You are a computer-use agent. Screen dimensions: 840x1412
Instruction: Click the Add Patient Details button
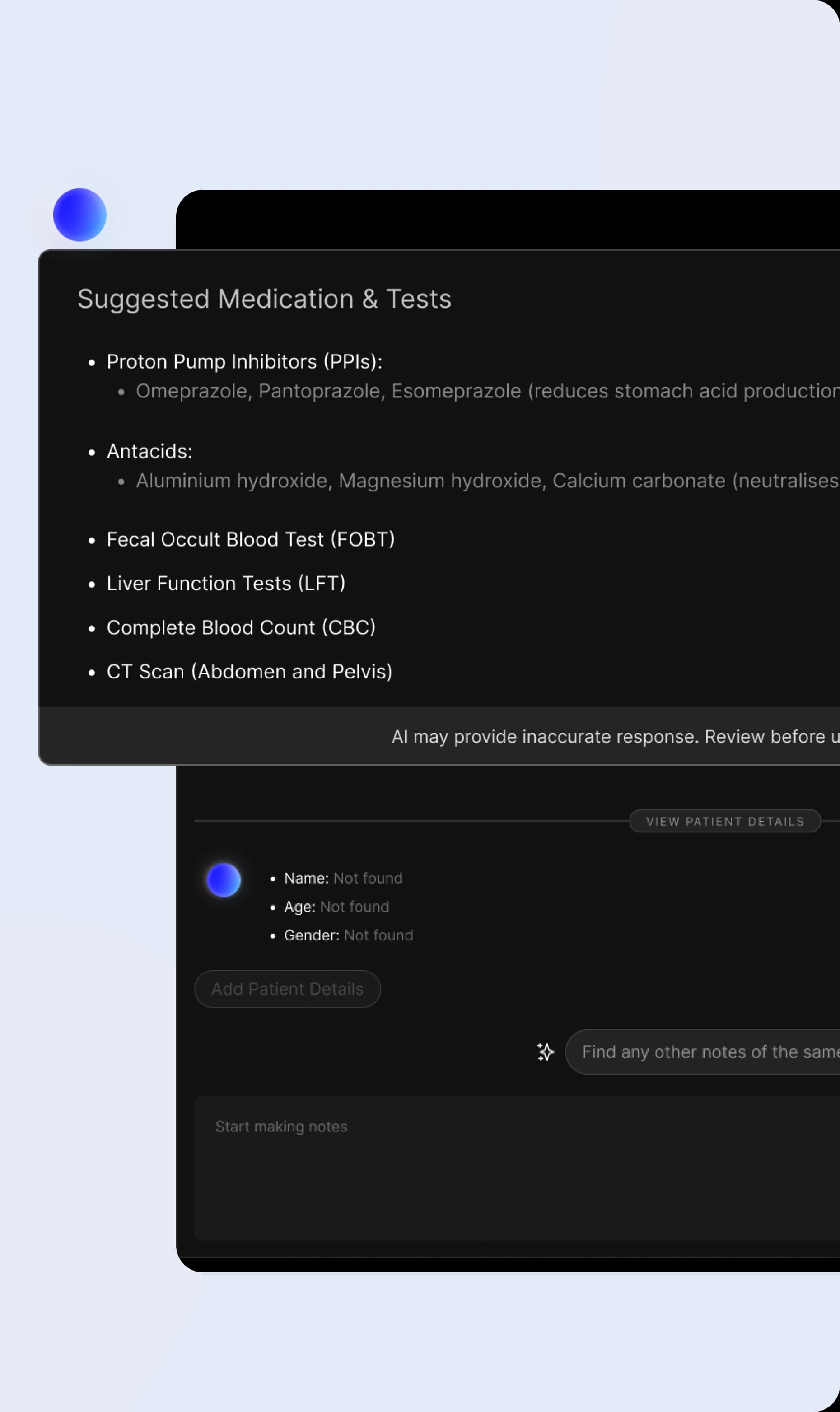tap(287, 988)
